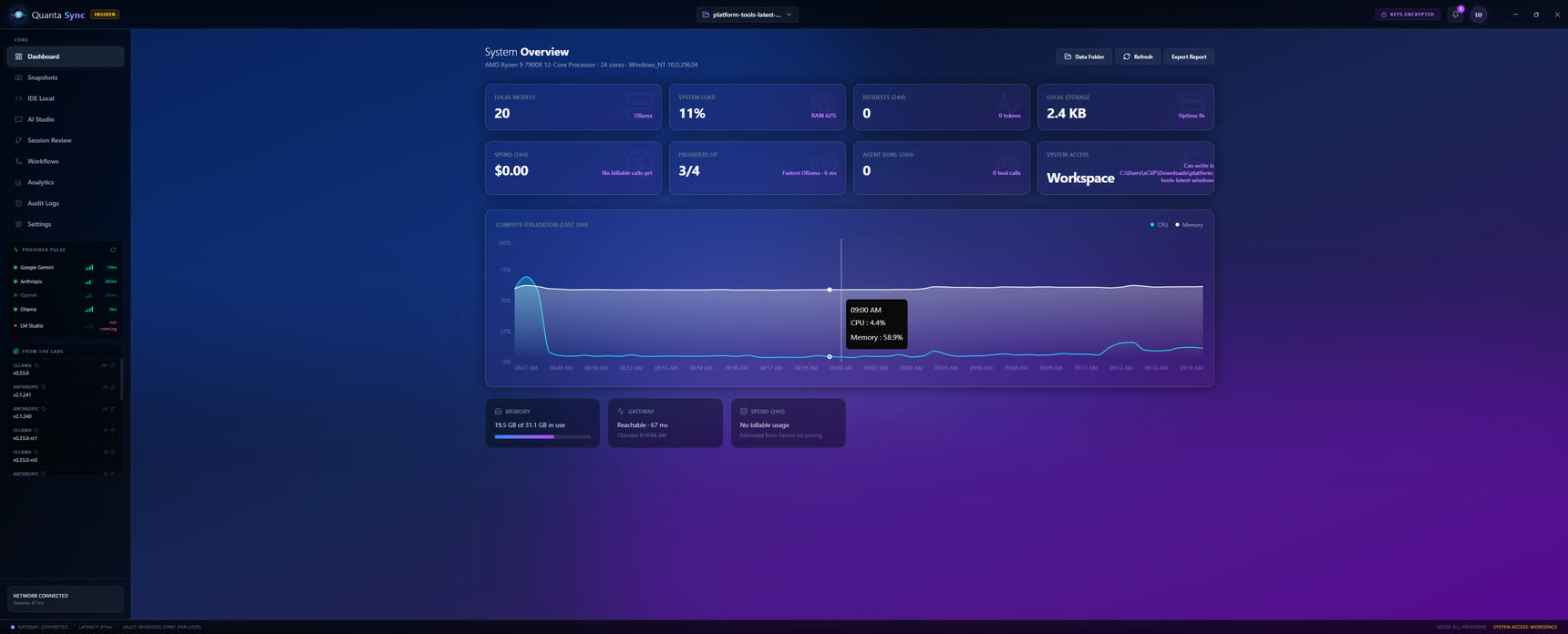Select the Local Models card
This screenshot has width=1568, height=634.
pos(573,107)
